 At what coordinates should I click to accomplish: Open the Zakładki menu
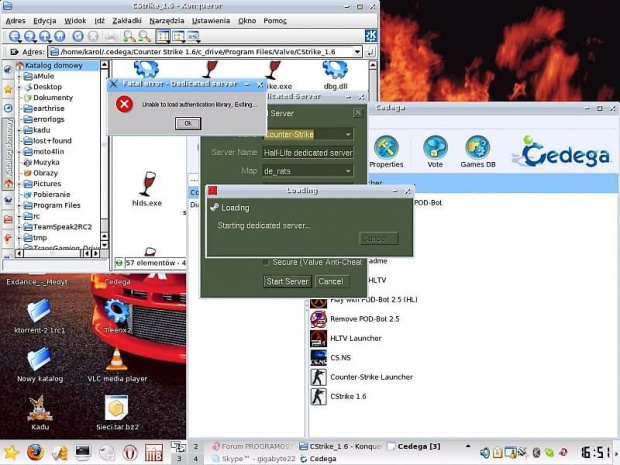point(127,21)
